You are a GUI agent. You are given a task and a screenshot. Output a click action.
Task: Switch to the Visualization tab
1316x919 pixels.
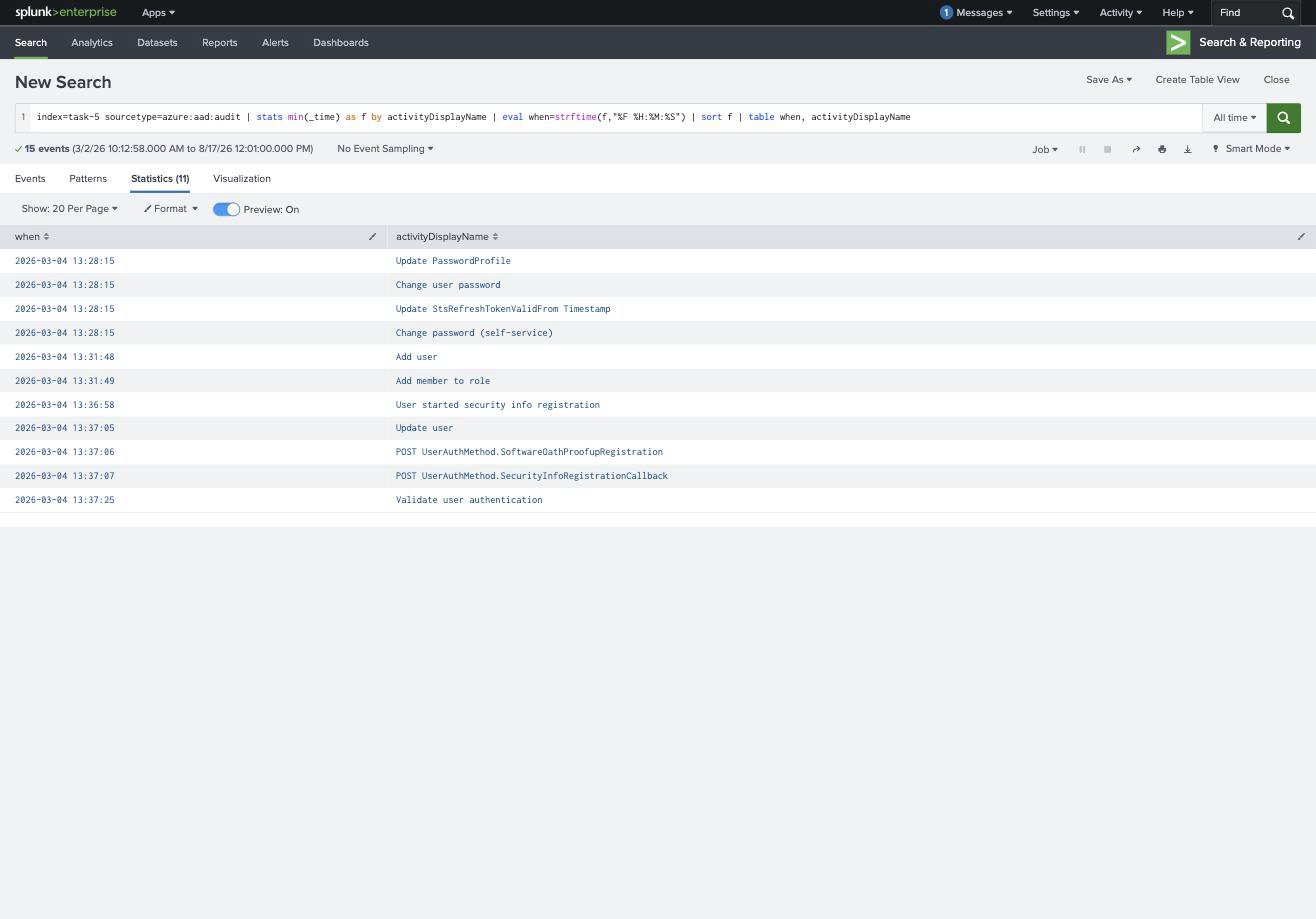click(242, 179)
